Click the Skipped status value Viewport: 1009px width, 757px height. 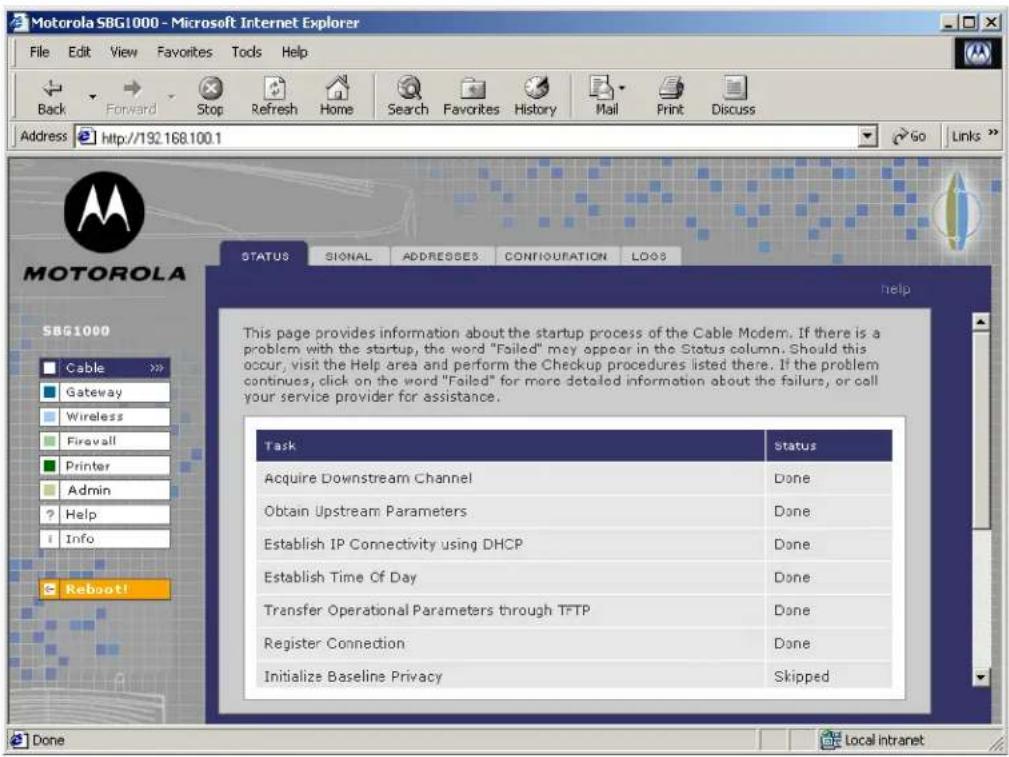(x=801, y=677)
